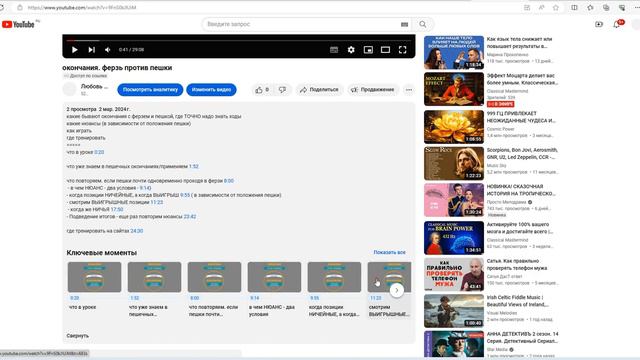Open on-screen keyboard icon in search
640x360 pixels.
pos(404,24)
